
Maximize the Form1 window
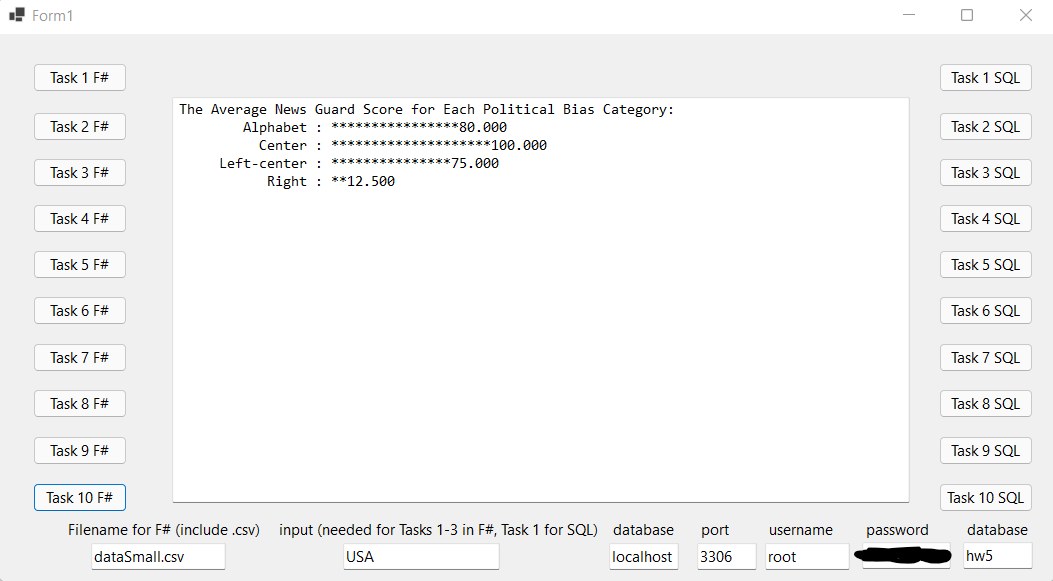(x=967, y=15)
